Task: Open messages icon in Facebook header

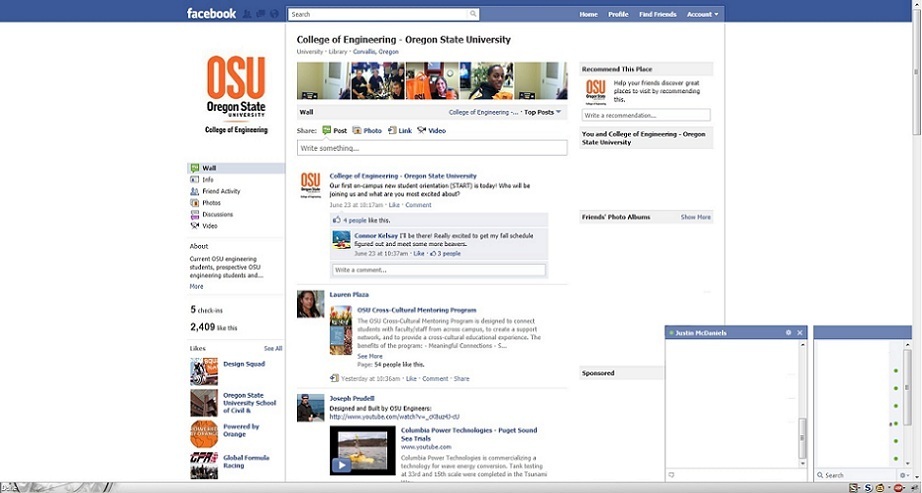Action: click(260, 14)
